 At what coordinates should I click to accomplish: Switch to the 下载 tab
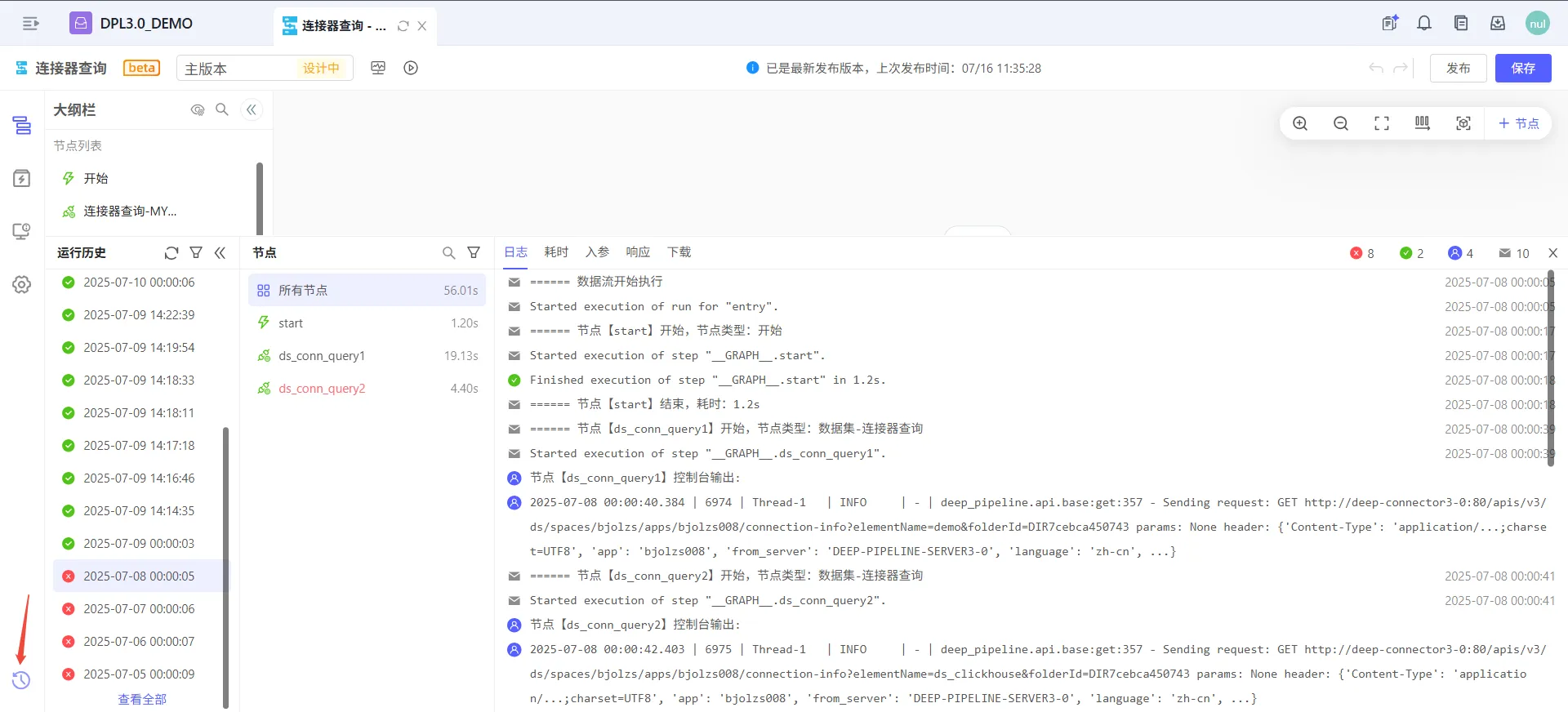tap(679, 252)
